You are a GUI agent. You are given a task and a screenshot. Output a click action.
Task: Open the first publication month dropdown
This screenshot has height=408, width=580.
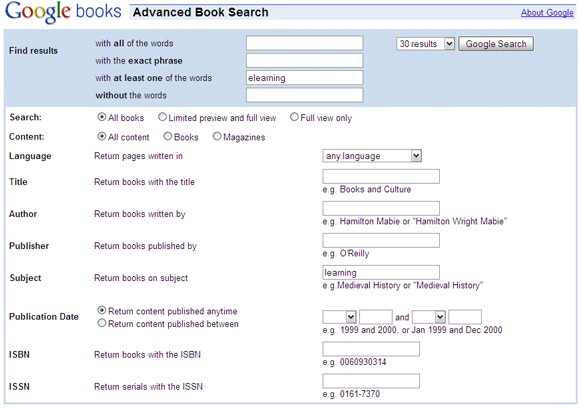pos(339,317)
